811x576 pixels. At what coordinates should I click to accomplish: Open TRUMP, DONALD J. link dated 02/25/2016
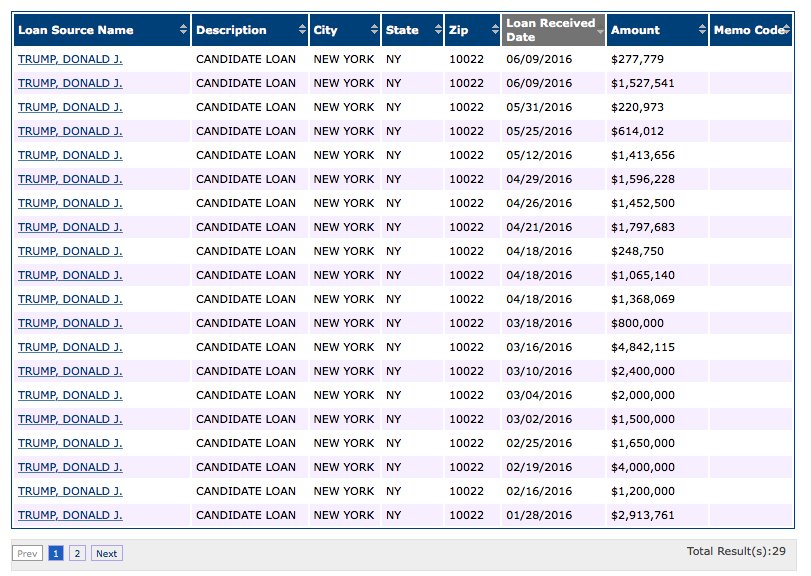(x=70, y=443)
